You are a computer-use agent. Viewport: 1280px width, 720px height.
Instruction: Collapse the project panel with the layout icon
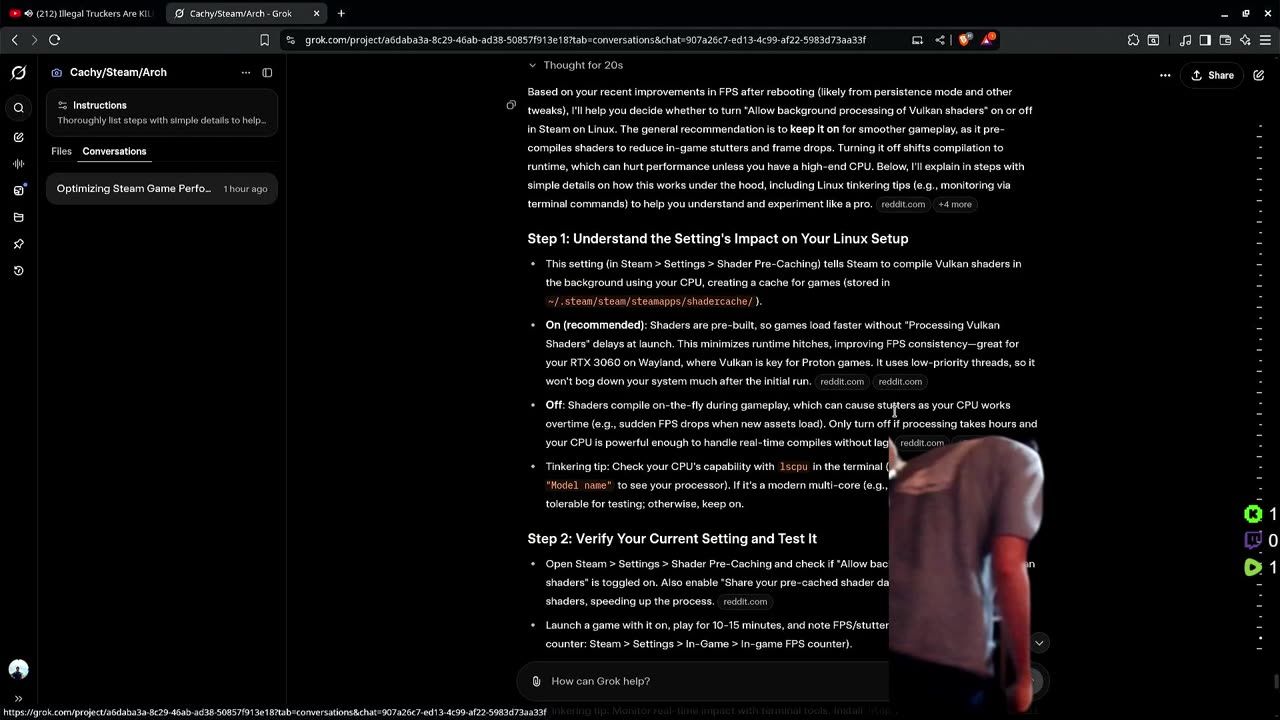click(x=267, y=72)
